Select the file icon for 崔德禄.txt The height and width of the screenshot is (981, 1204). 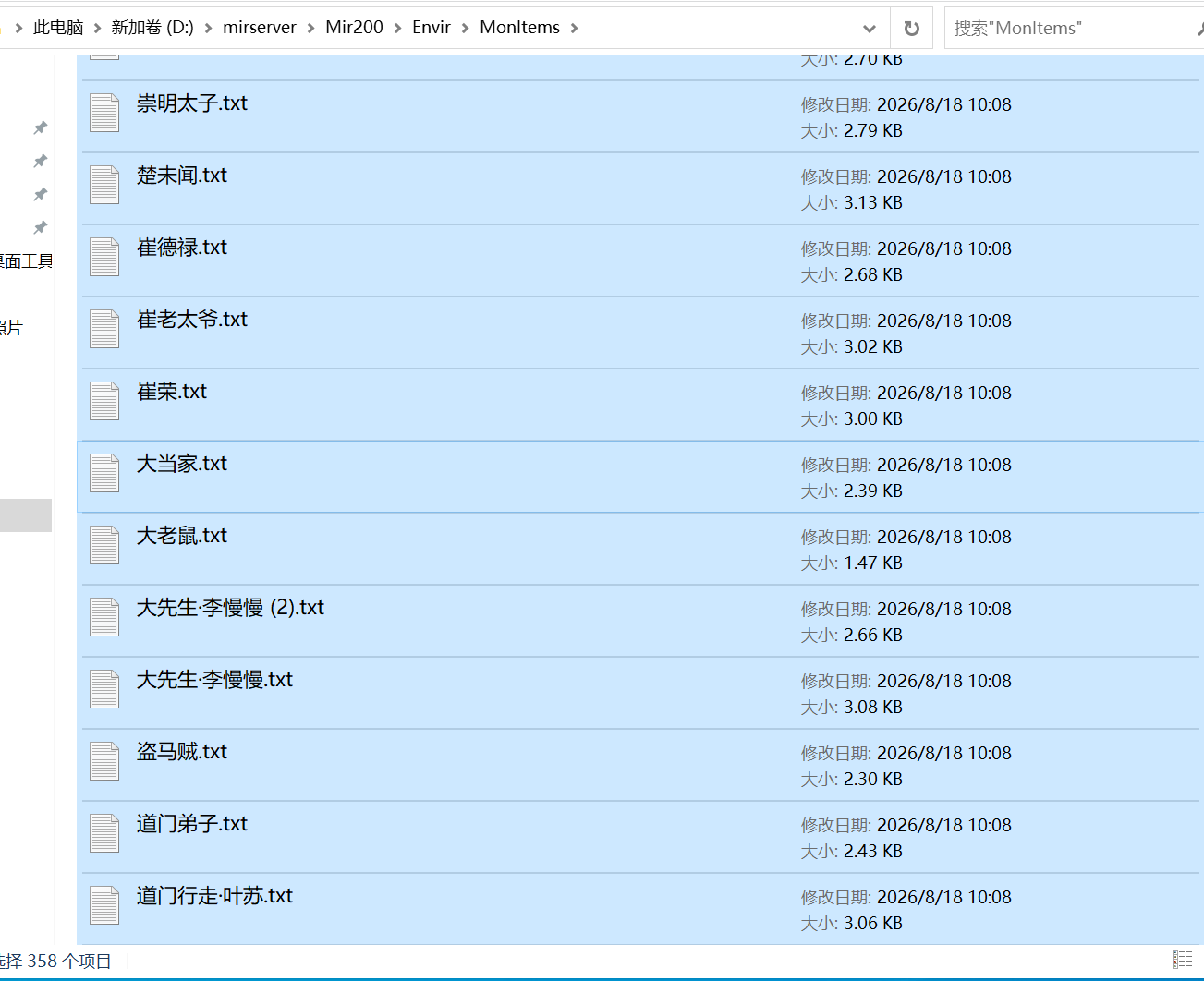coord(104,257)
